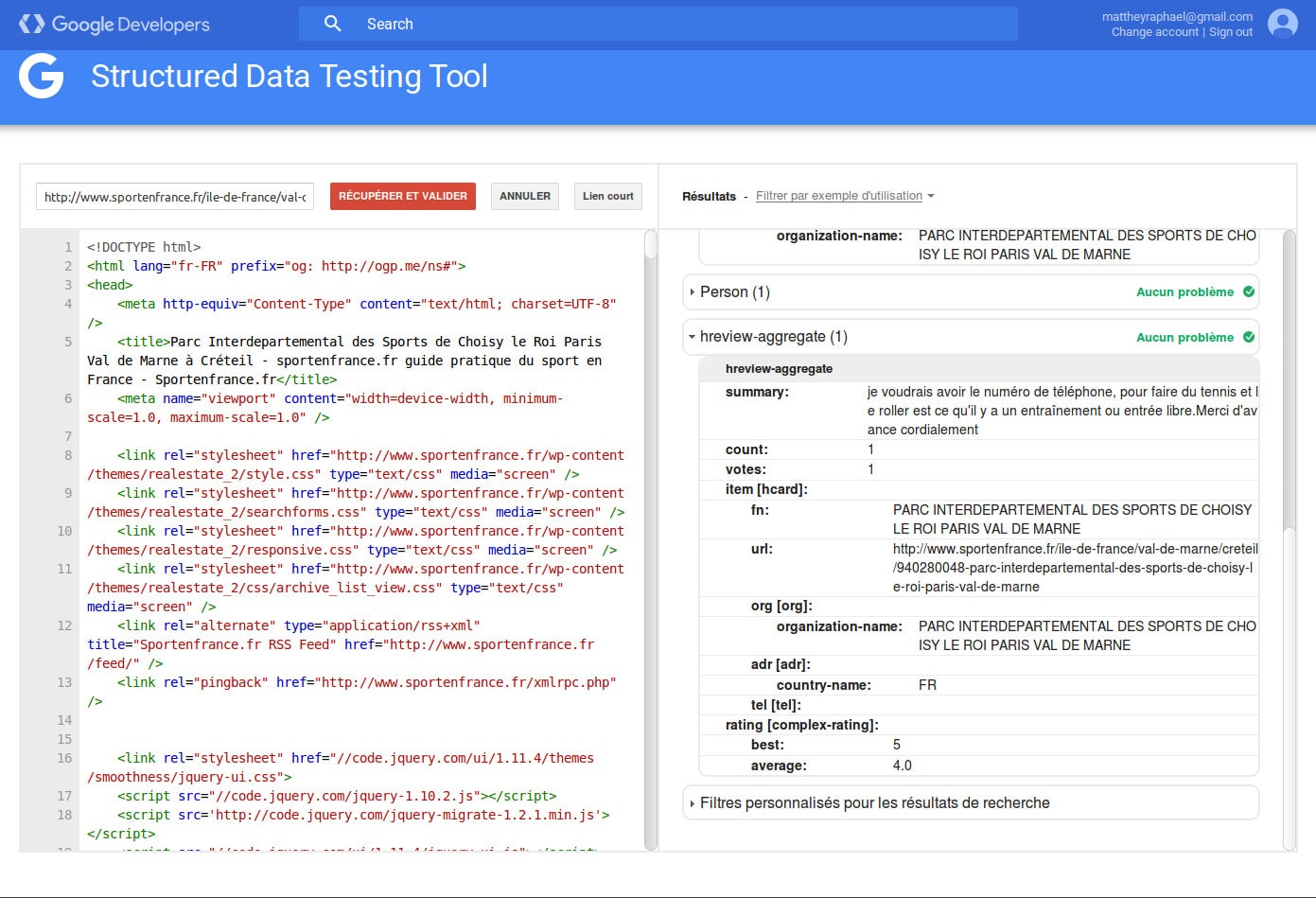
Task: Click the search magnifier icon
Action: [332, 24]
